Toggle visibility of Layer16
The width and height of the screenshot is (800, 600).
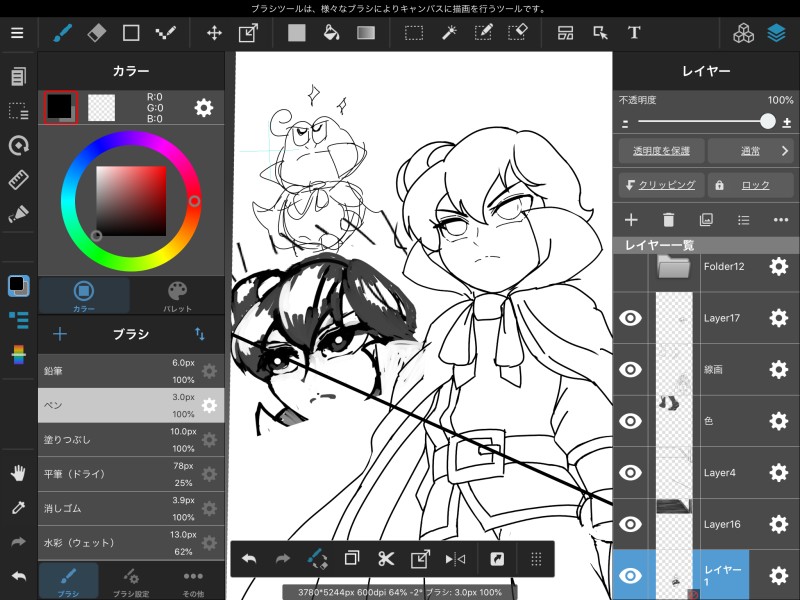630,524
